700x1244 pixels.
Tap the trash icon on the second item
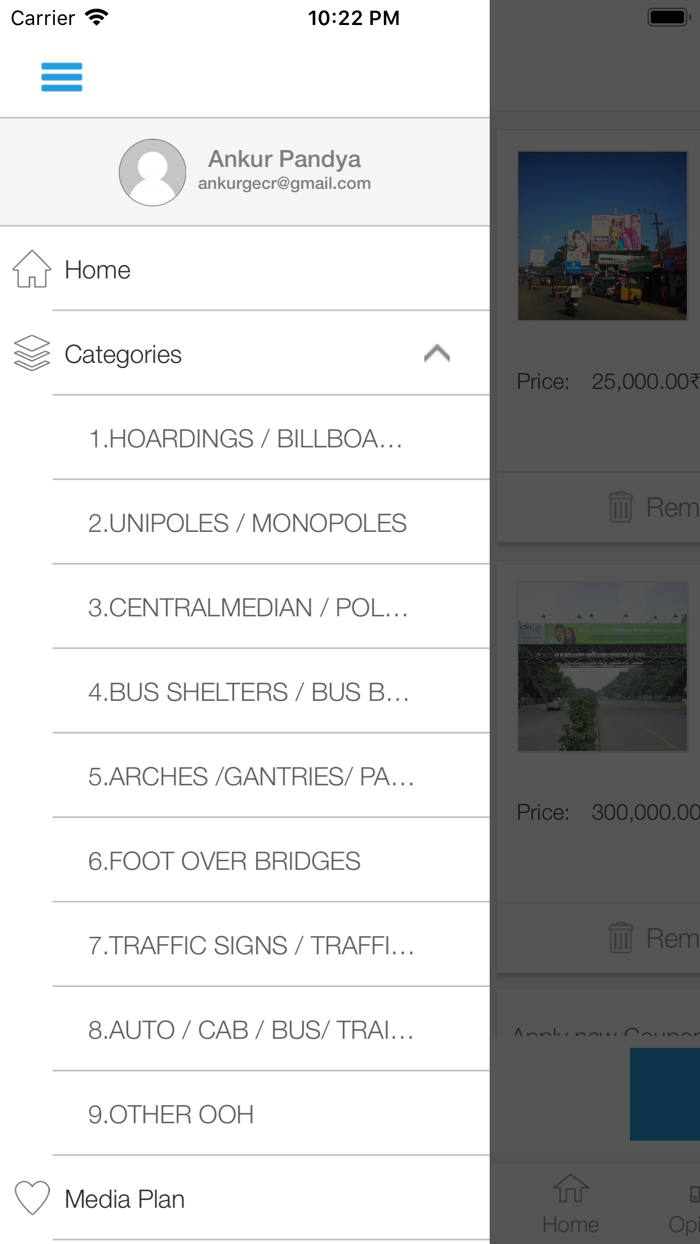621,938
